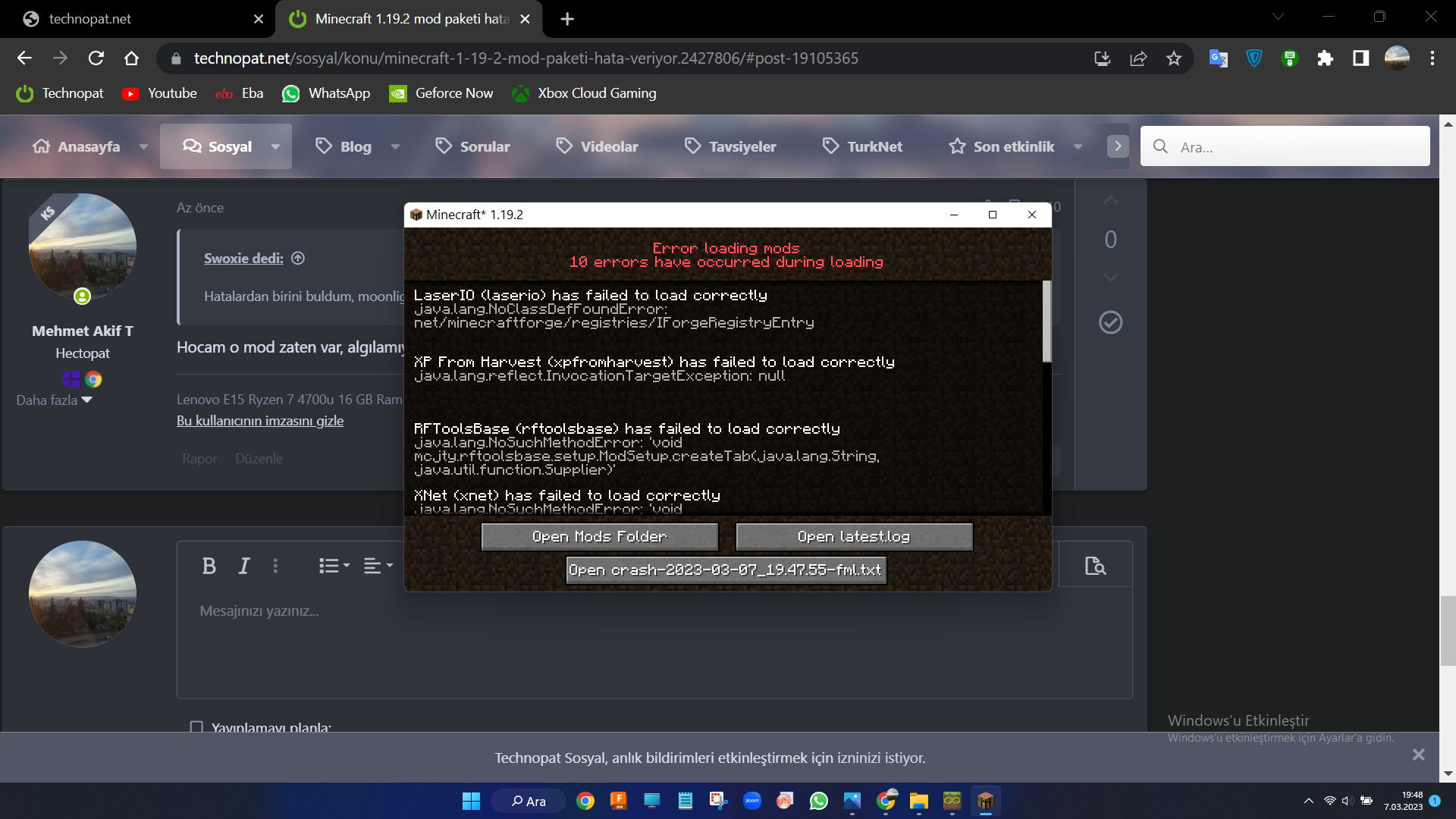Open the Chrome extensions puzzle icon
Screen dimensions: 1456x819
[x=1325, y=58]
